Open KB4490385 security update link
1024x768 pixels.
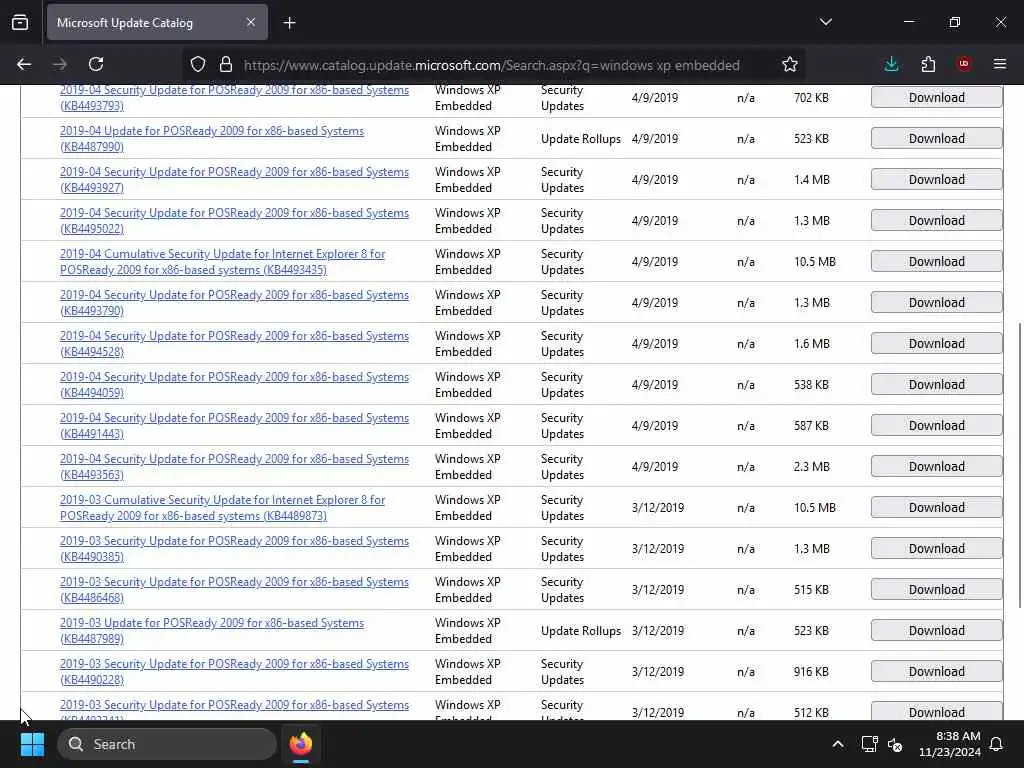pyautogui.click(x=234, y=549)
